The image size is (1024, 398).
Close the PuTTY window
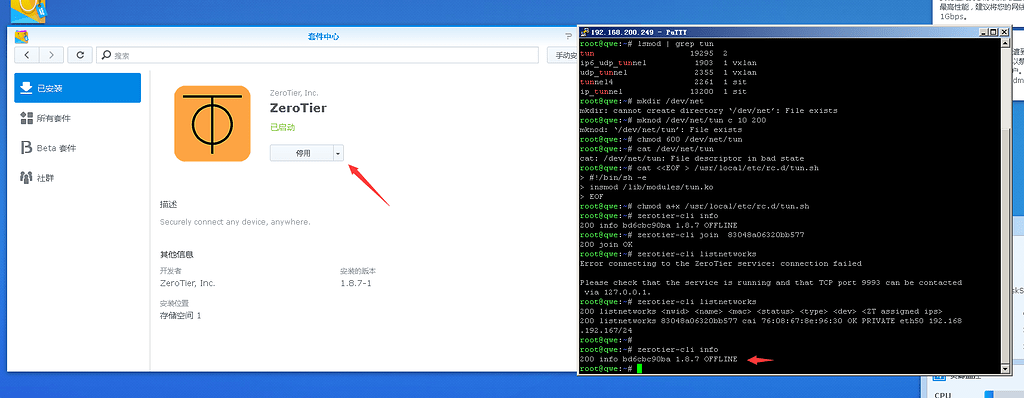pyautogui.click(x=1004, y=32)
